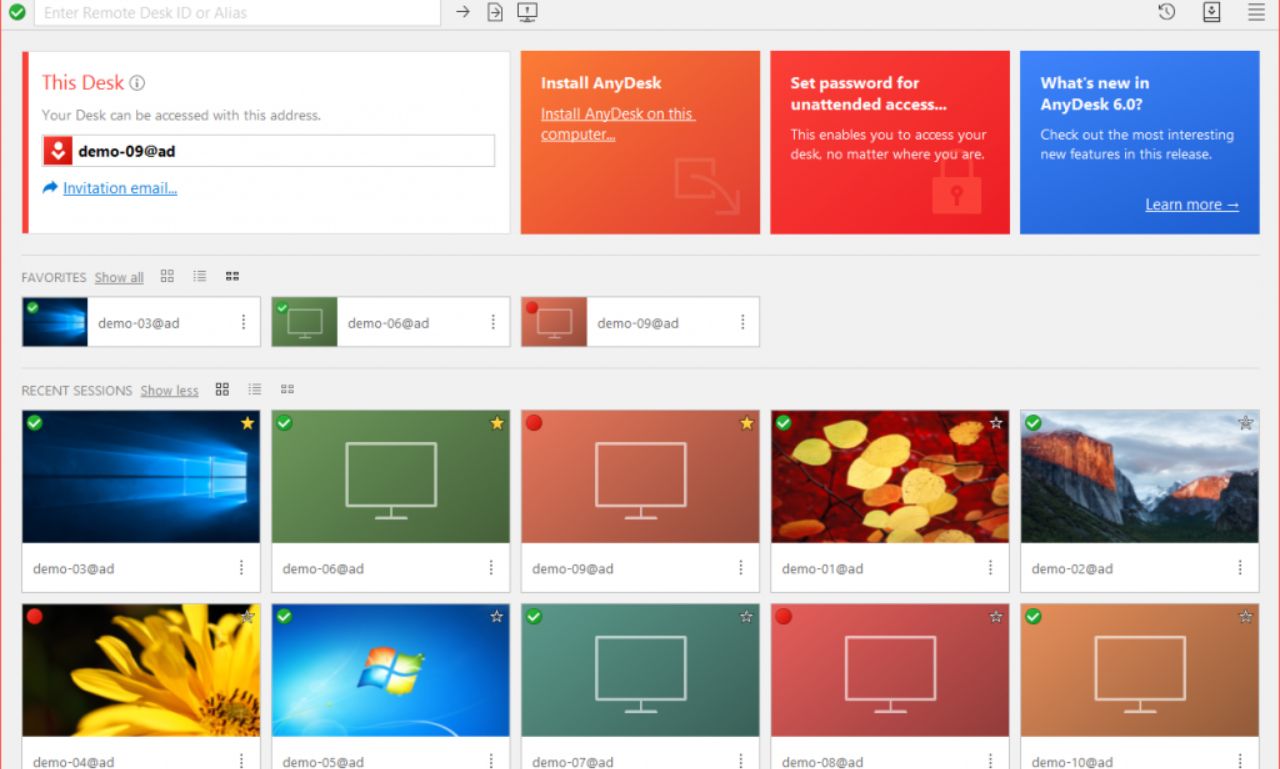Open demo-10@ad orange monitor thumbnail
Image resolution: width=1280 pixels, height=769 pixels.
1140,670
